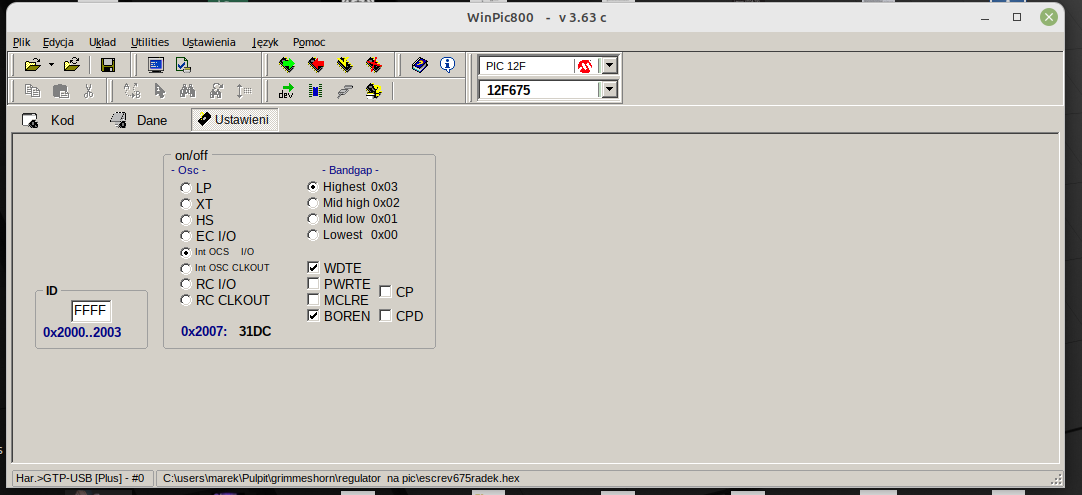1082x495 pixels.
Task: Open a hex file with folder icon
Action: tap(32, 66)
